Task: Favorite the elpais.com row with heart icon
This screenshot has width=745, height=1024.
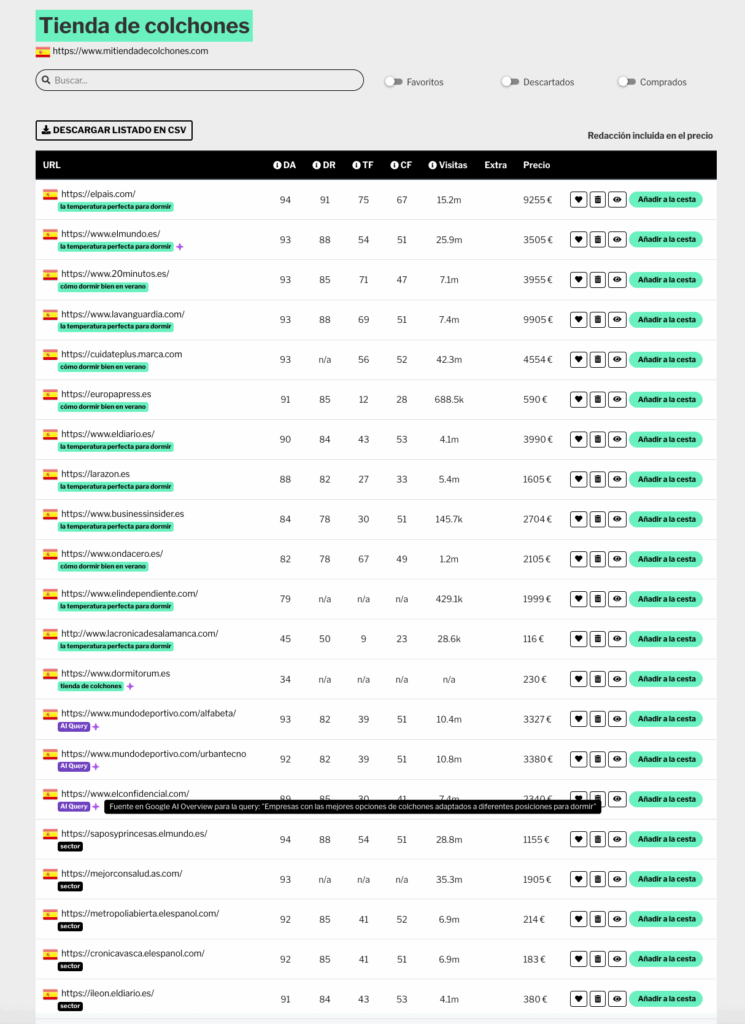Action: click(x=578, y=200)
